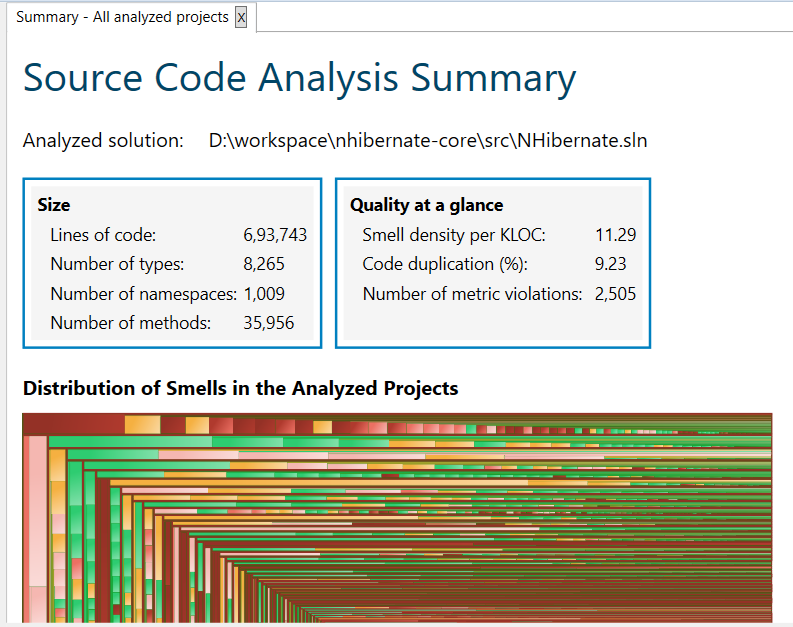Select the smell density value 11.29

coord(615,236)
